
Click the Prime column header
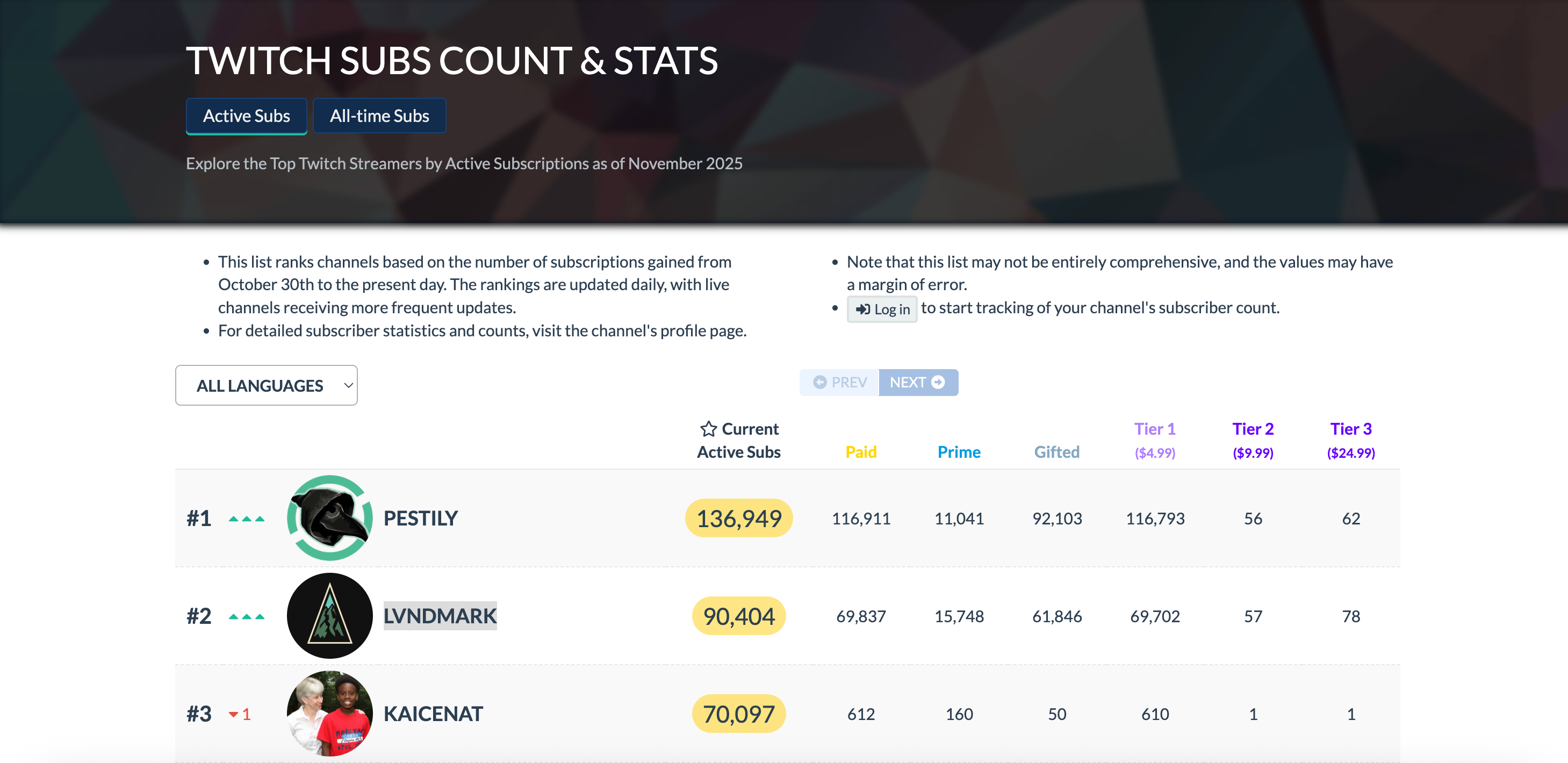click(959, 452)
